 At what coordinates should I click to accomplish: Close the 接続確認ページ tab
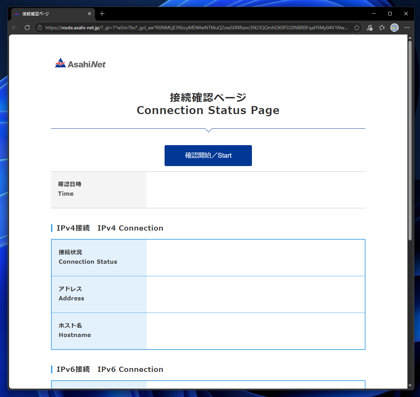89,14
